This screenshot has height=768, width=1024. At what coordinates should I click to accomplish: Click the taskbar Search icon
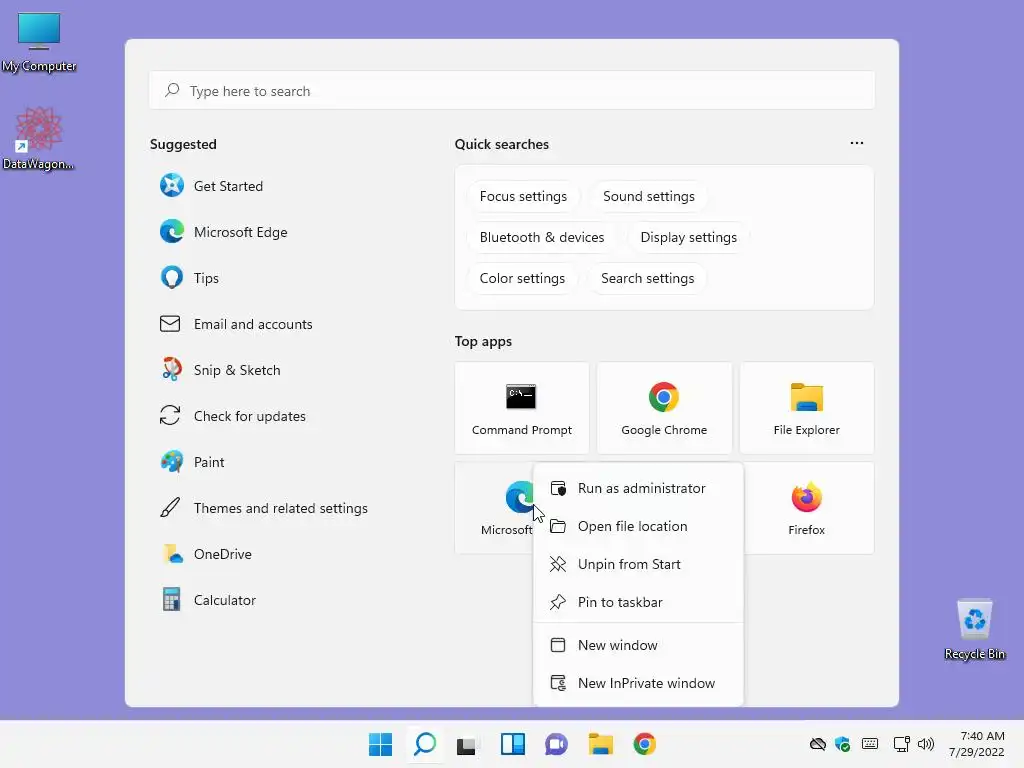[424, 744]
